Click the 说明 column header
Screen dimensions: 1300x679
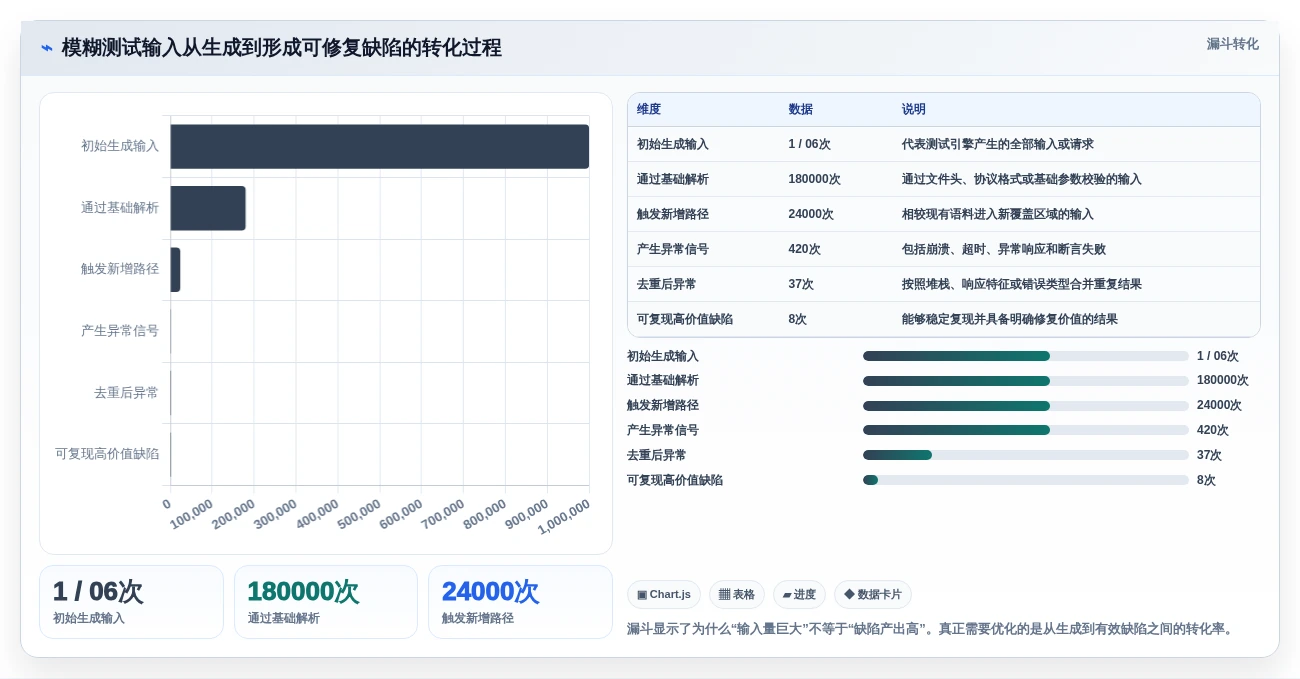(x=914, y=110)
